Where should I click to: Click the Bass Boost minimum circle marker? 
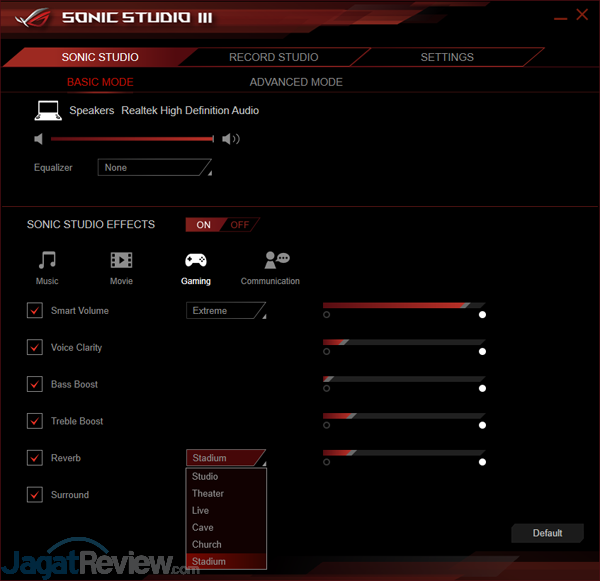(326, 388)
